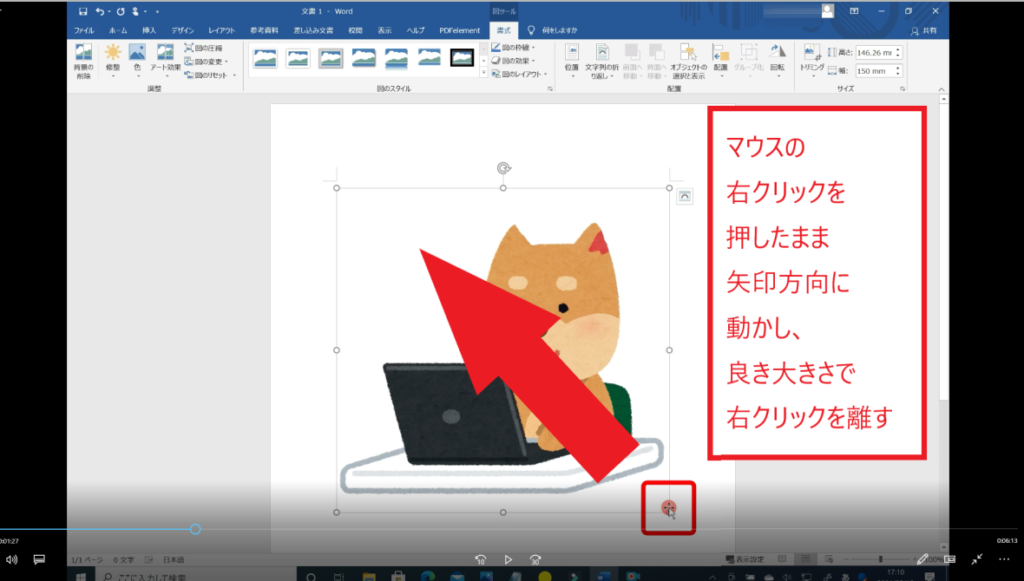
Task: Toggle the video player mute speaker
Action: click(x=12, y=559)
